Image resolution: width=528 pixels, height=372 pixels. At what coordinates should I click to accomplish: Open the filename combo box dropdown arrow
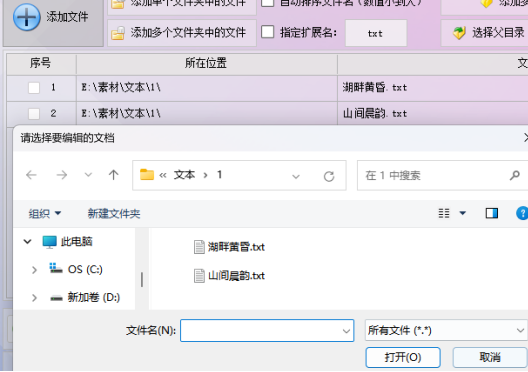pos(346,331)
